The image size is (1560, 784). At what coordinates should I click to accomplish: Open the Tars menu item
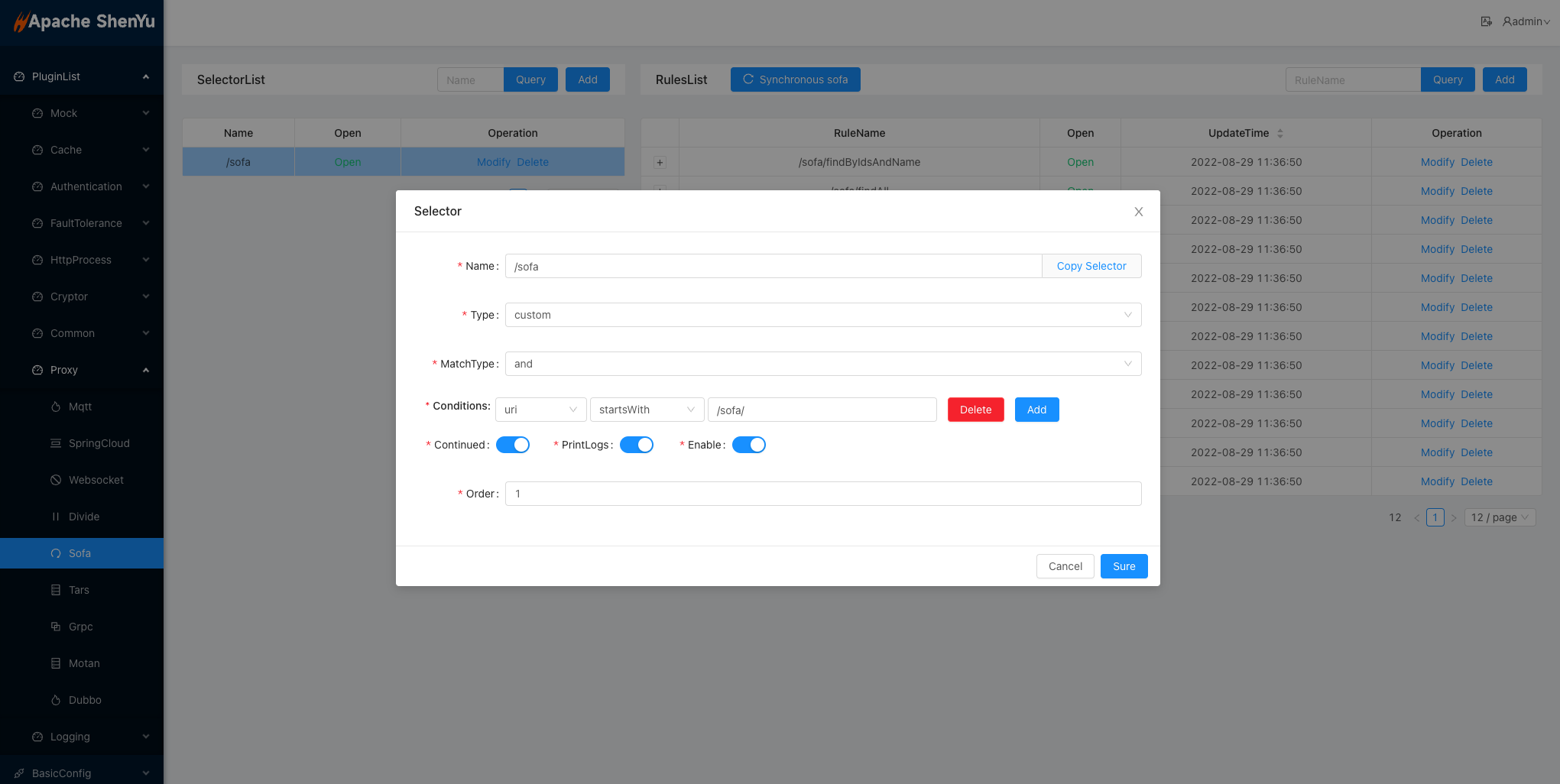click(x=79, y=590)
